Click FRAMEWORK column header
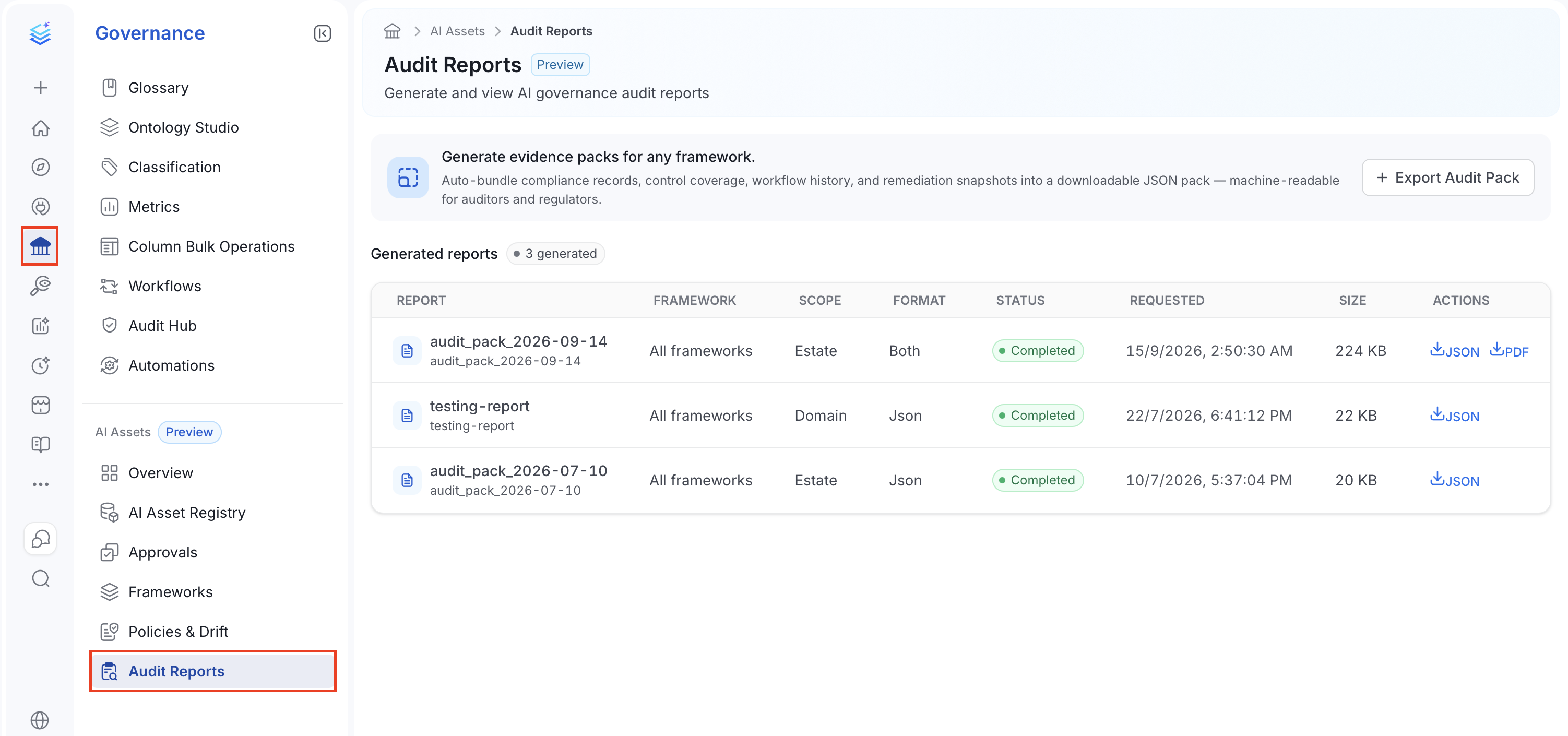Screen dimensions: 1568x736 click(x=695, y=300)
